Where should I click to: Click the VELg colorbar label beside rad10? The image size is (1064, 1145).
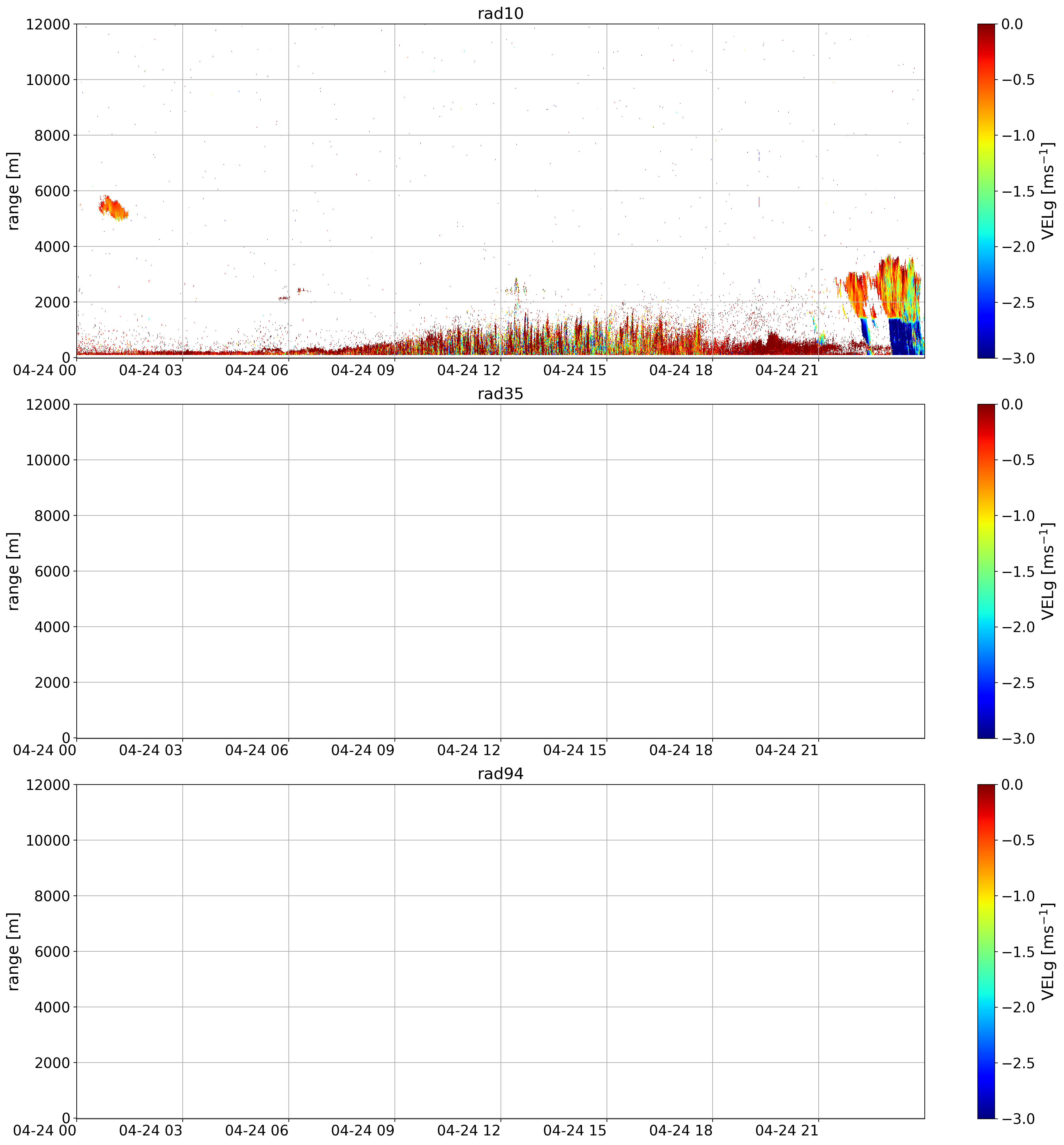point(1048,191)
